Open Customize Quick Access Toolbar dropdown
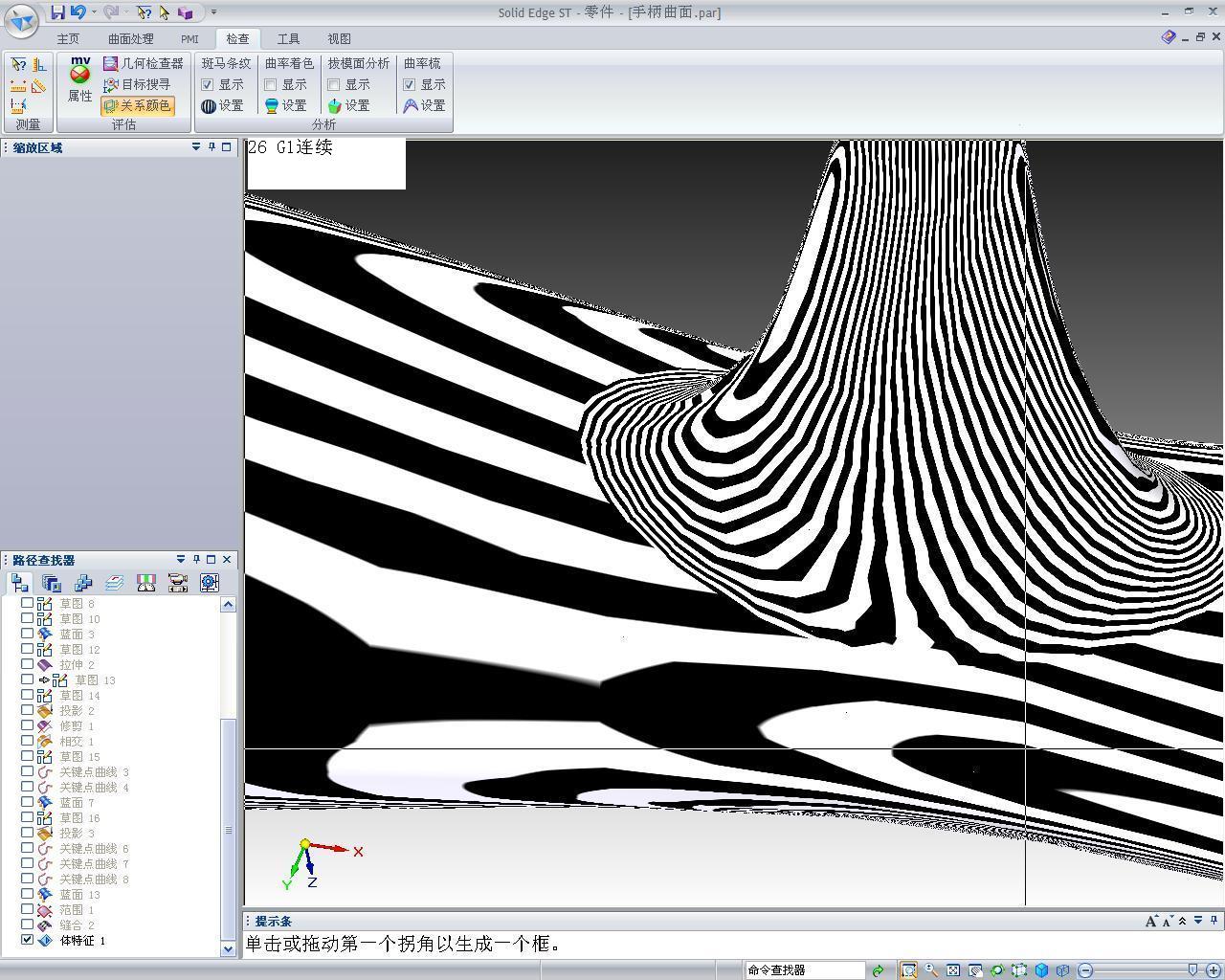 (213, 12)
